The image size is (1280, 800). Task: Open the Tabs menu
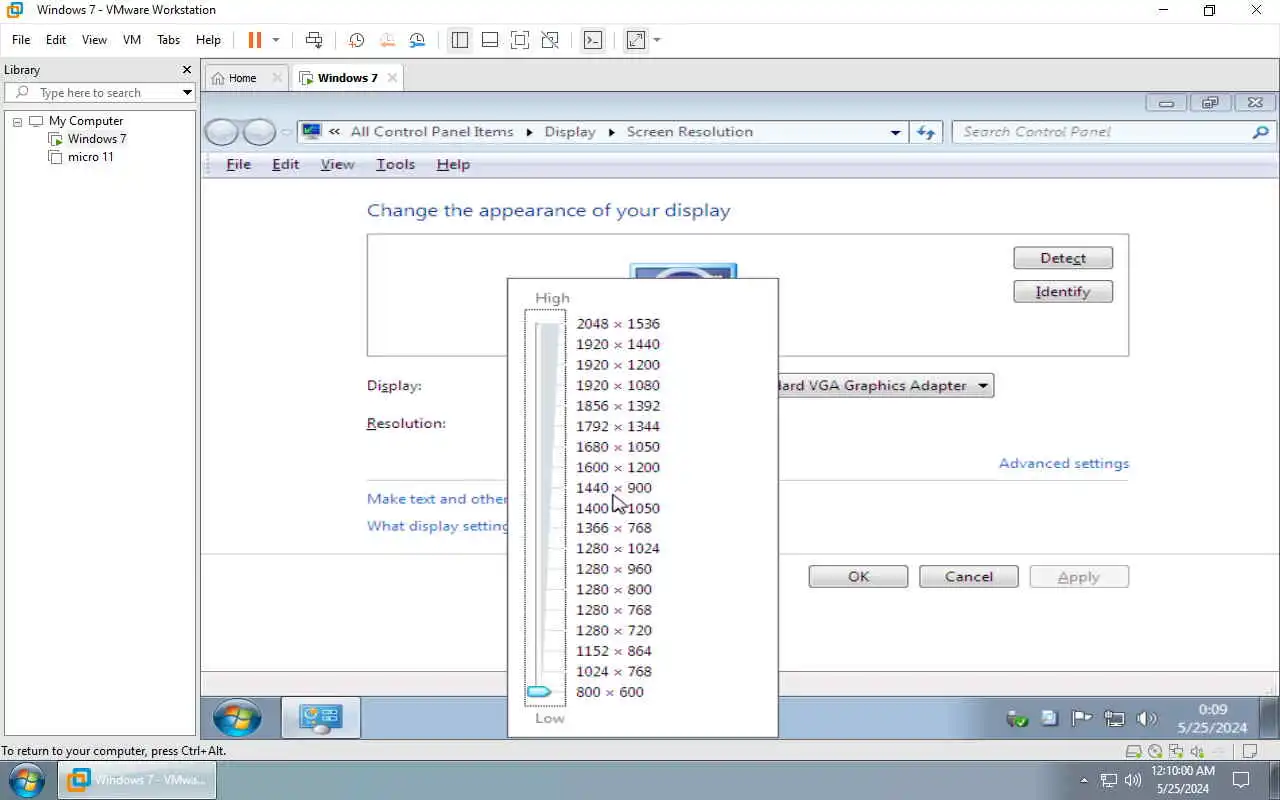click(168, 40)
